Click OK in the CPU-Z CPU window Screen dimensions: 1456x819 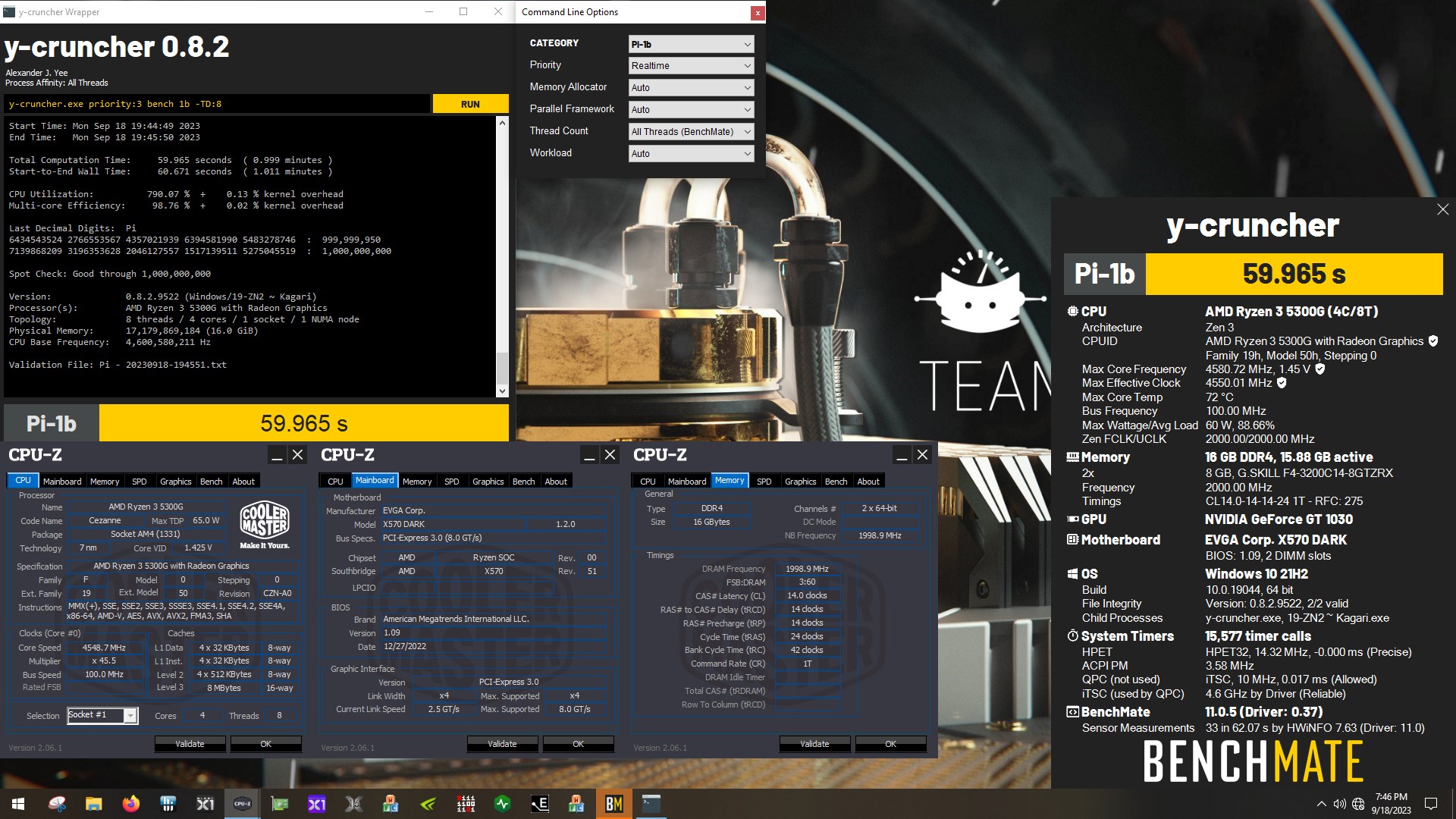tap(265, 744)
